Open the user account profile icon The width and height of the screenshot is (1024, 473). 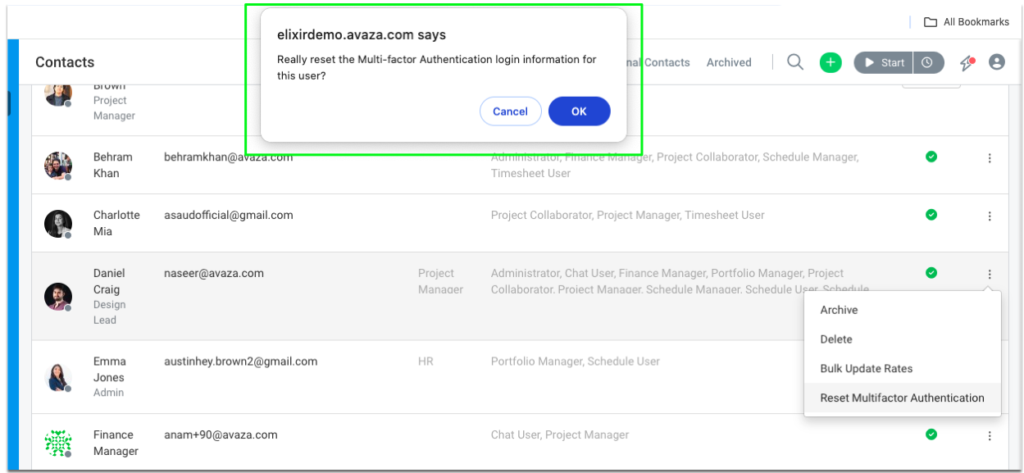click(996, 62)
